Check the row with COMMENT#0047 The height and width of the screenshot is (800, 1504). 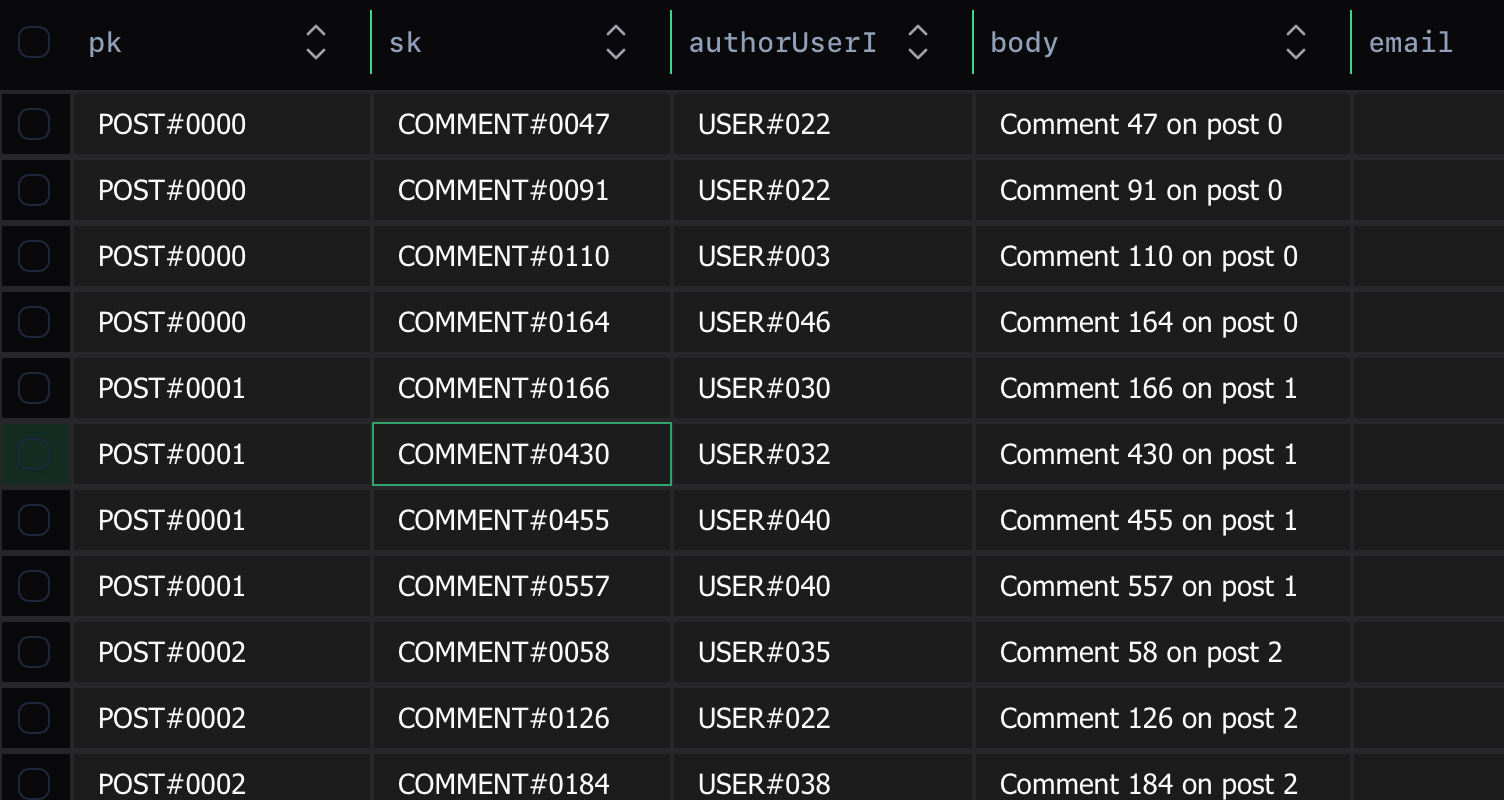34,124
